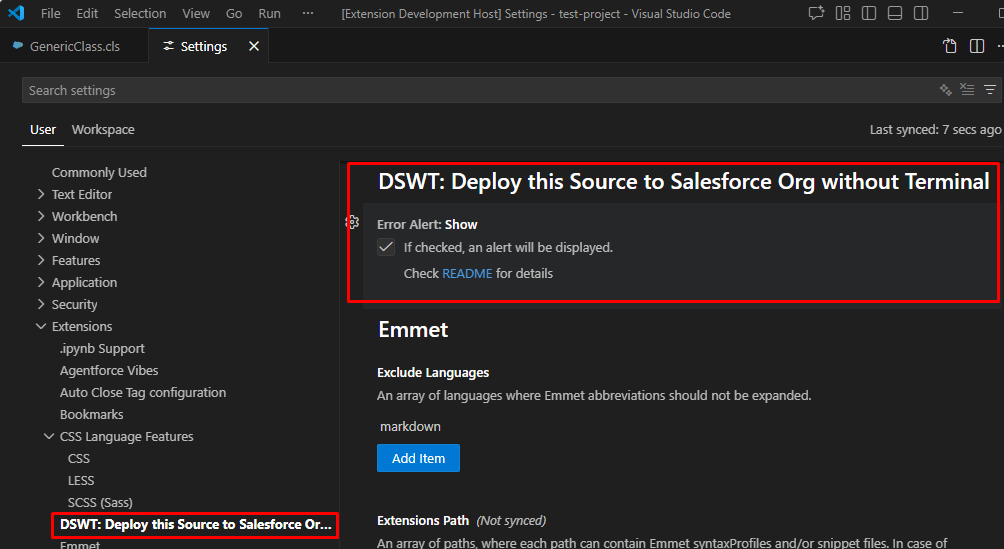Select the User settings tab
The height and width of the screenshot is (549, 1004).
[43, 129]
